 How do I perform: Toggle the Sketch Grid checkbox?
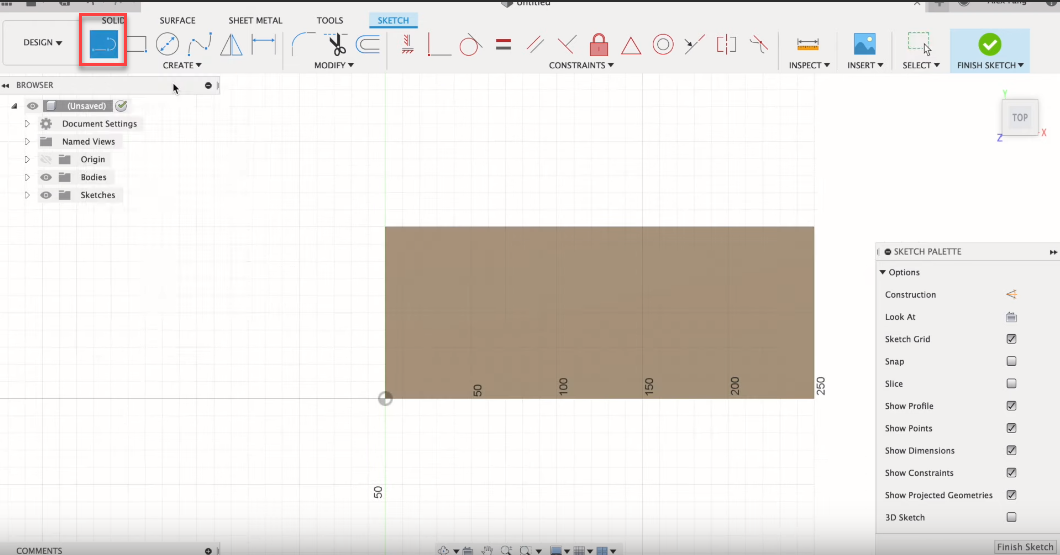tap(1011, 339)
